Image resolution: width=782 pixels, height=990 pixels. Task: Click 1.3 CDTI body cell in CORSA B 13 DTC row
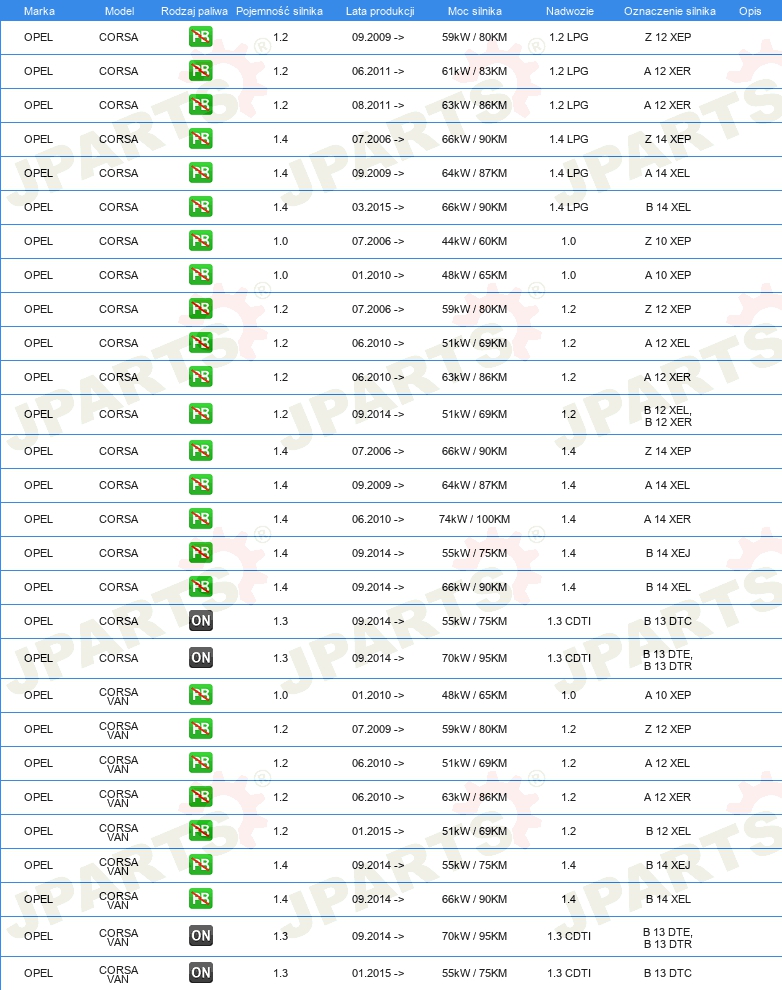click(569, 621)
